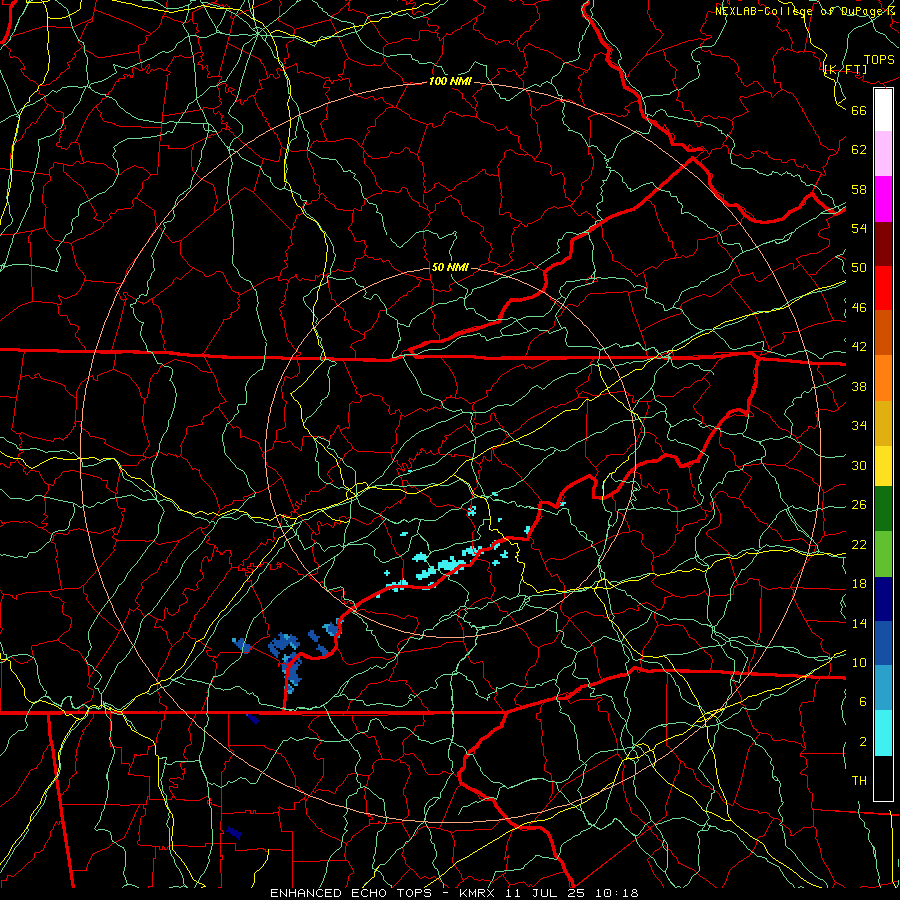Click the 100 NMI range ring label
The height and width of the screenshot is (900, 900).
450,81
